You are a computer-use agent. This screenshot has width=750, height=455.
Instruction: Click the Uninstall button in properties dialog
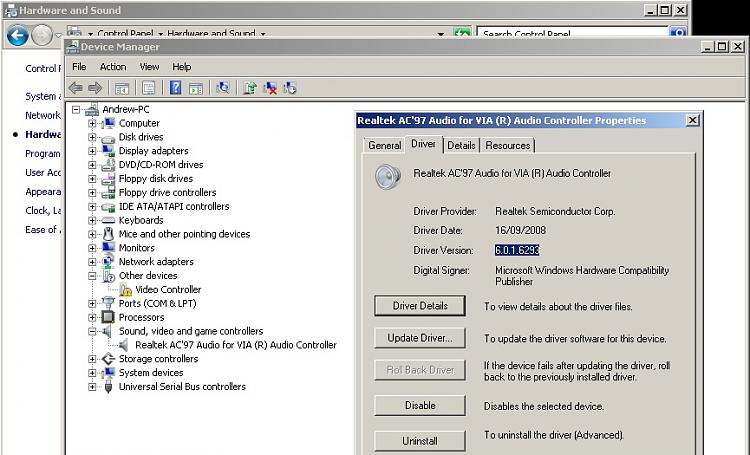pyautogui.click(x=420, y=441)
